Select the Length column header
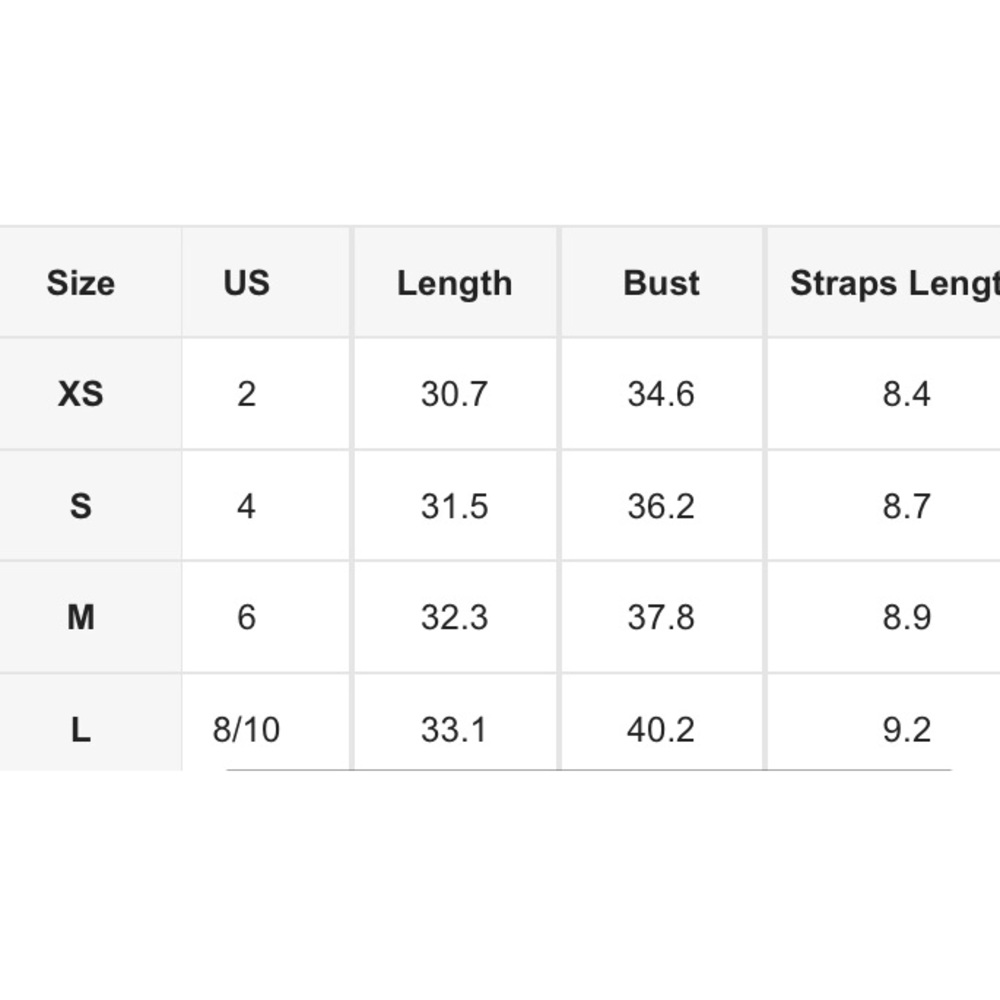Image resolution: width=1000 pixels, height=1000 pixels. (x=455, y=284)
